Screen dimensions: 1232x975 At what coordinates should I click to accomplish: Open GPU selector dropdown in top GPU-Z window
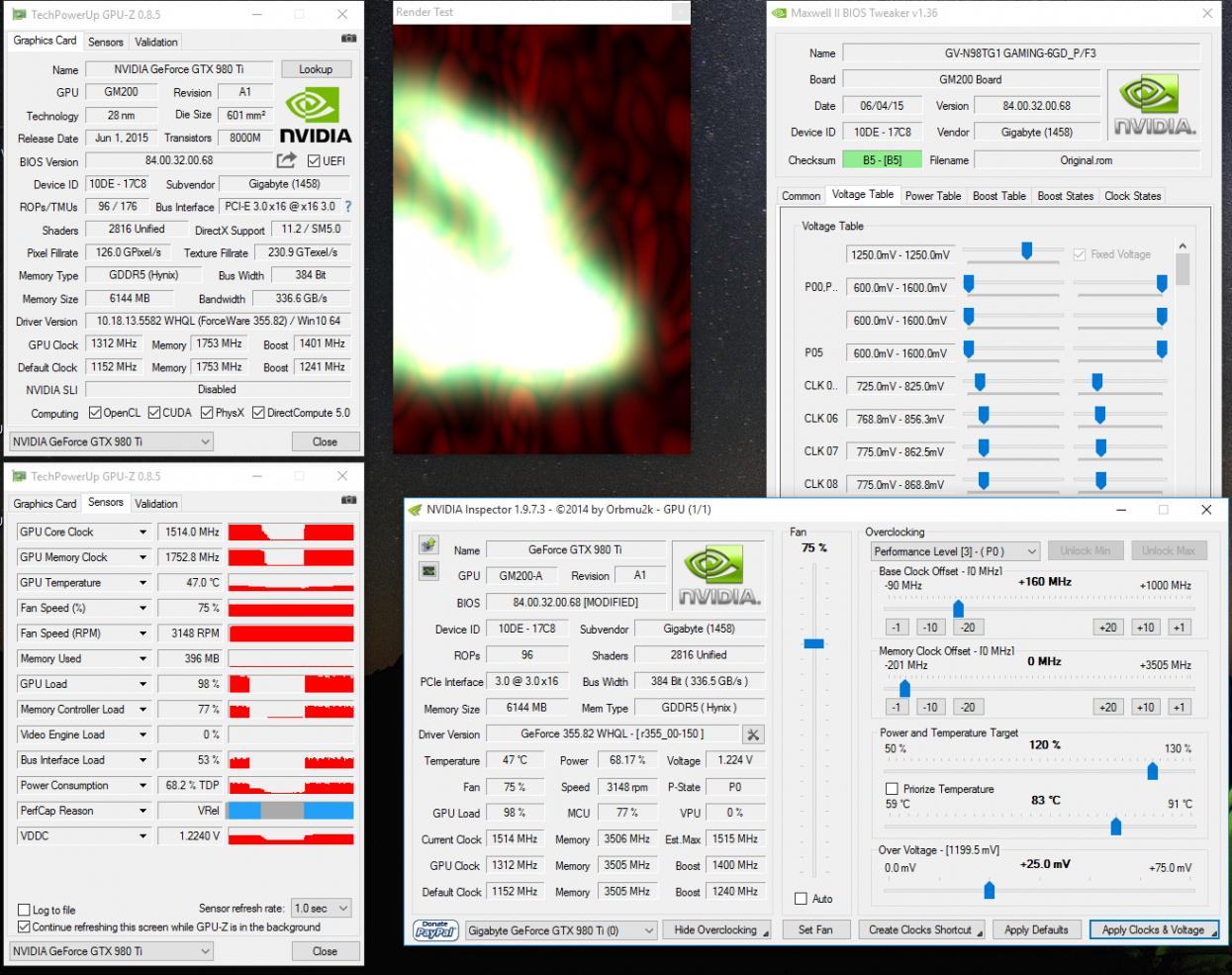point(111,441)
